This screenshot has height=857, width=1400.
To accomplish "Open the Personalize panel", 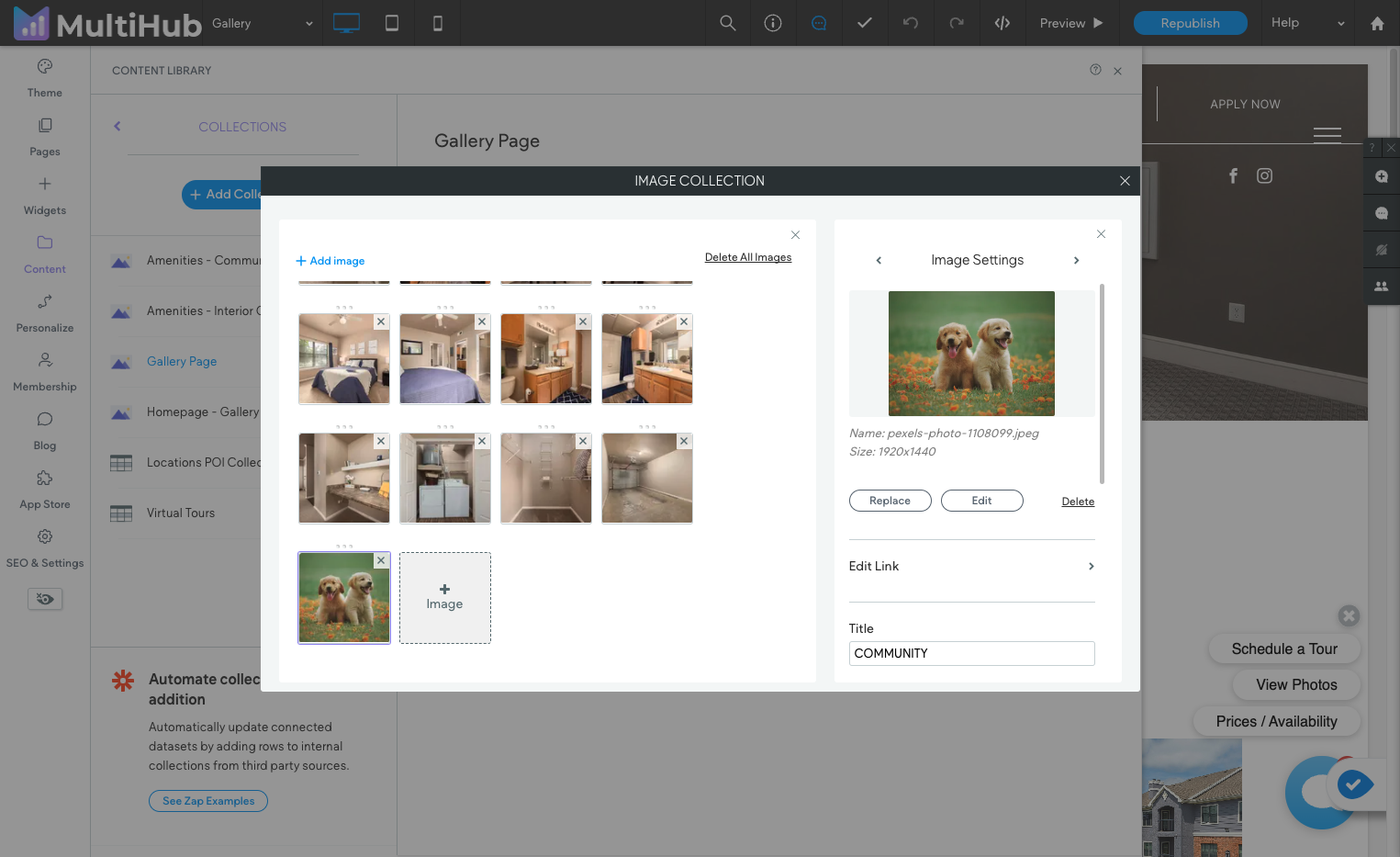I will pos(45,313).
